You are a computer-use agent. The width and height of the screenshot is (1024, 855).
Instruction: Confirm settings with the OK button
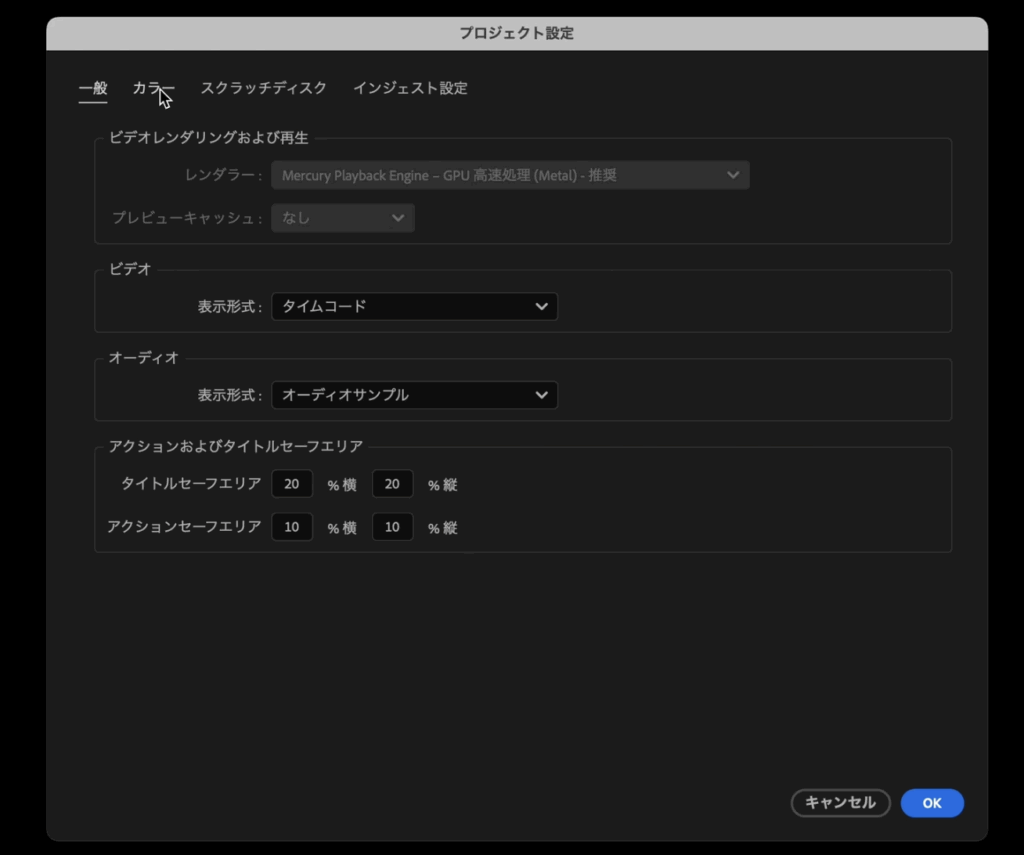pyautogui.click(x=931, y=803)
